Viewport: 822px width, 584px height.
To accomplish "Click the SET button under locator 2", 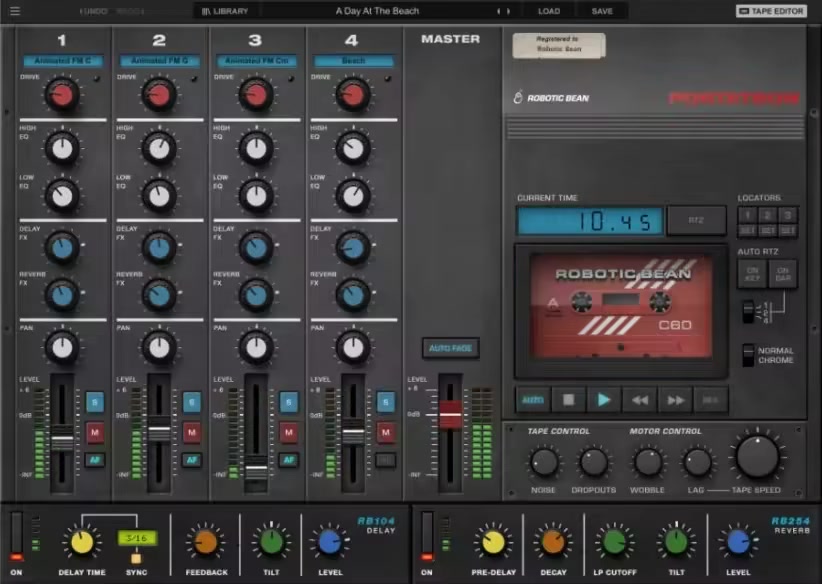I will [767, 231].
